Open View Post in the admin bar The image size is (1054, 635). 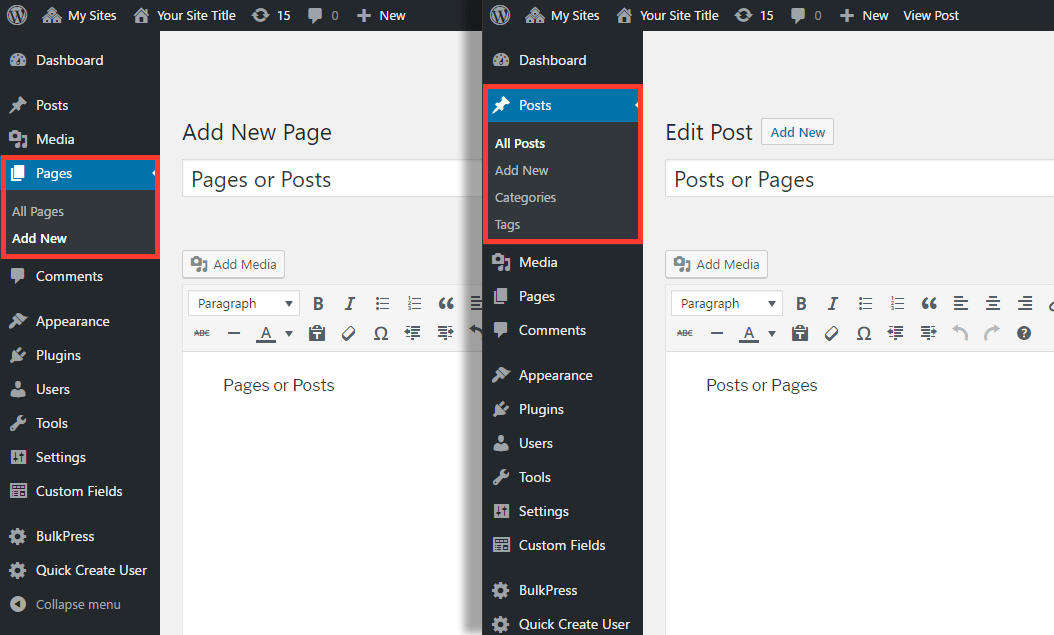click(x=931, y=15)
